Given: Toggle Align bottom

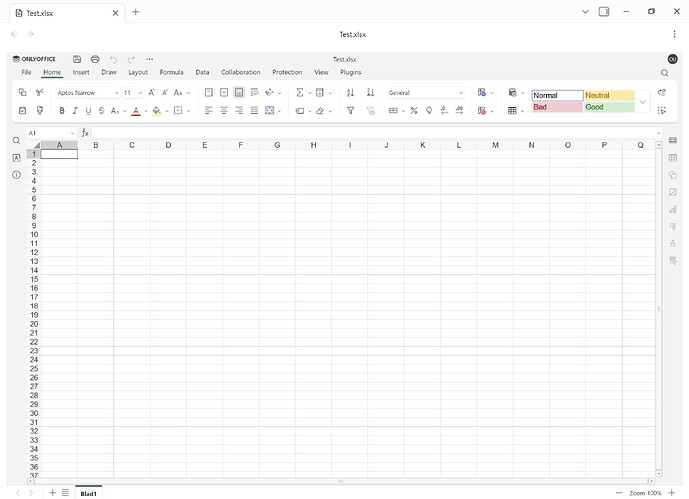Looking at the screenshot, I should pyautogui.click(x=239, y=92).
